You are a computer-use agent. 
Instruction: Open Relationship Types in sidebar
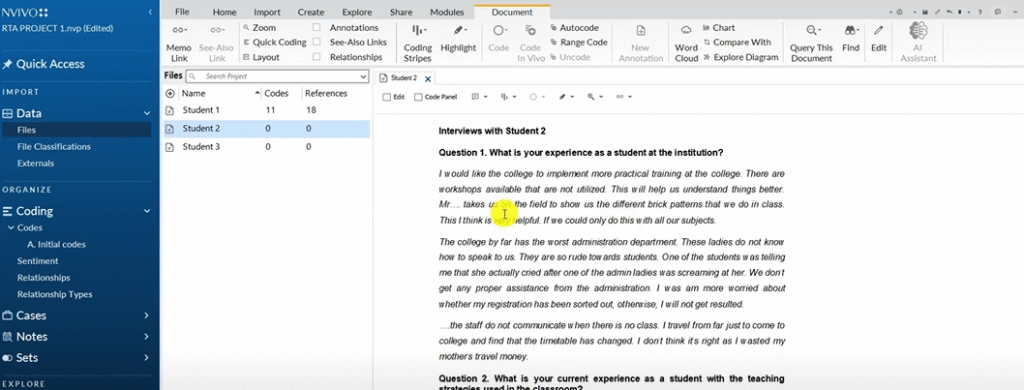tap(55, 294)
